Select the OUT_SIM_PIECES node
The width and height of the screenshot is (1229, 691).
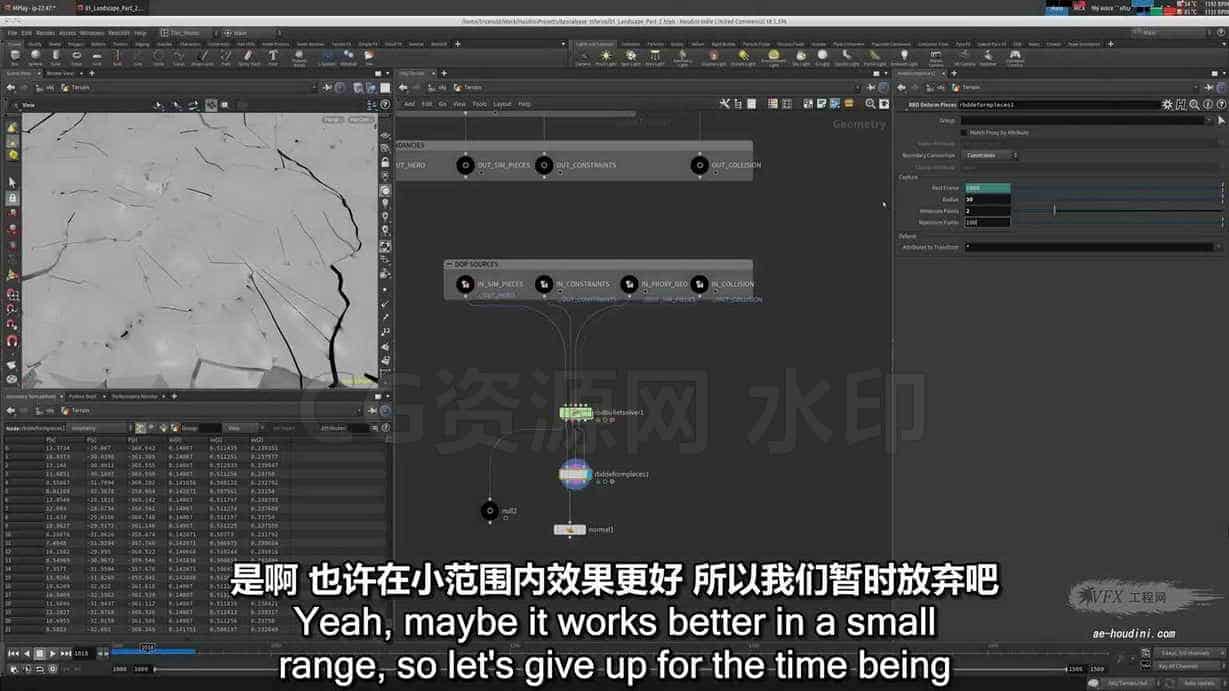tap(465, 165)
